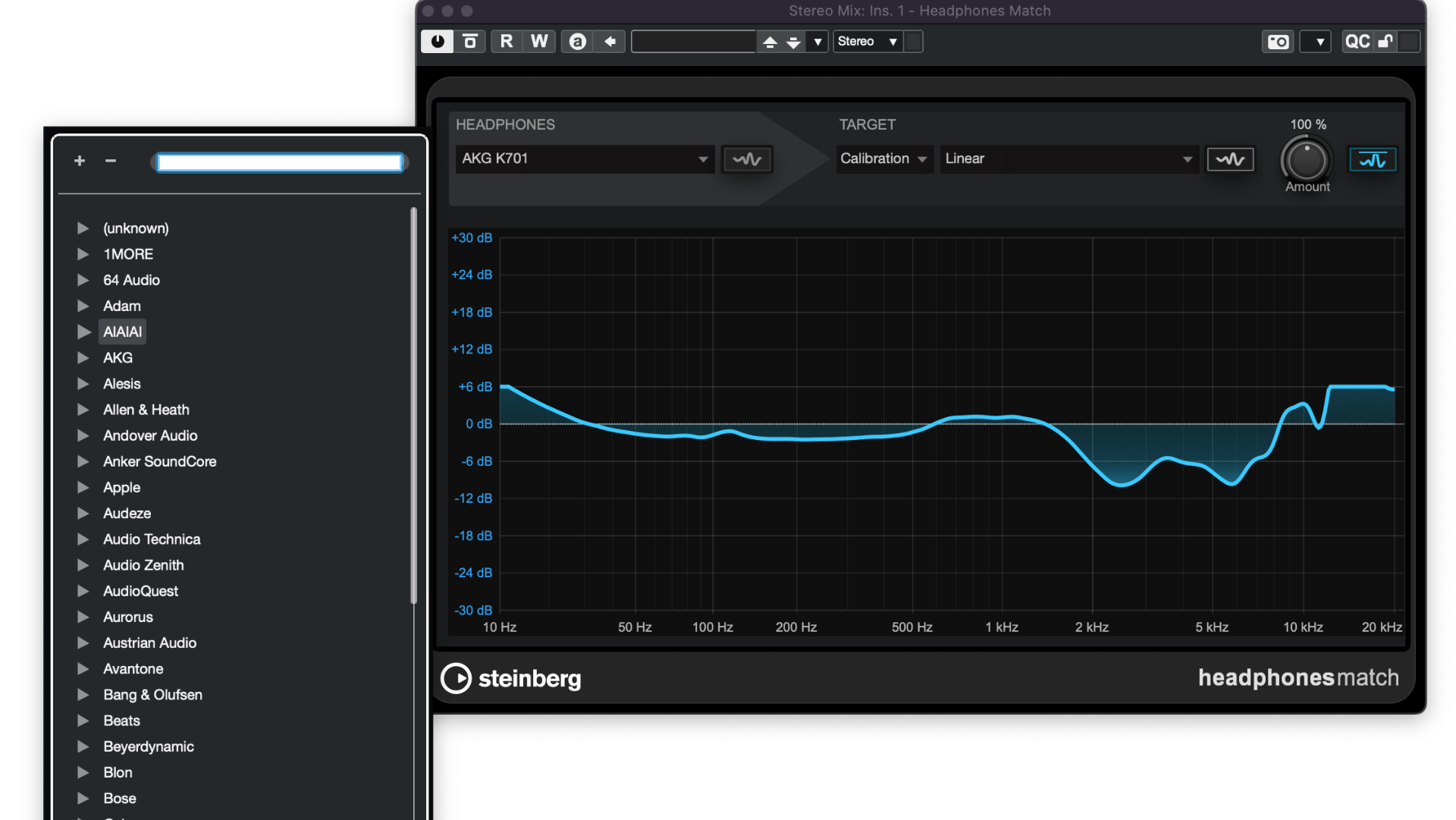Viewport: 1456px width, 820px height.
Task: Expand the Alesis brand folder
Action: coord(83,384)
